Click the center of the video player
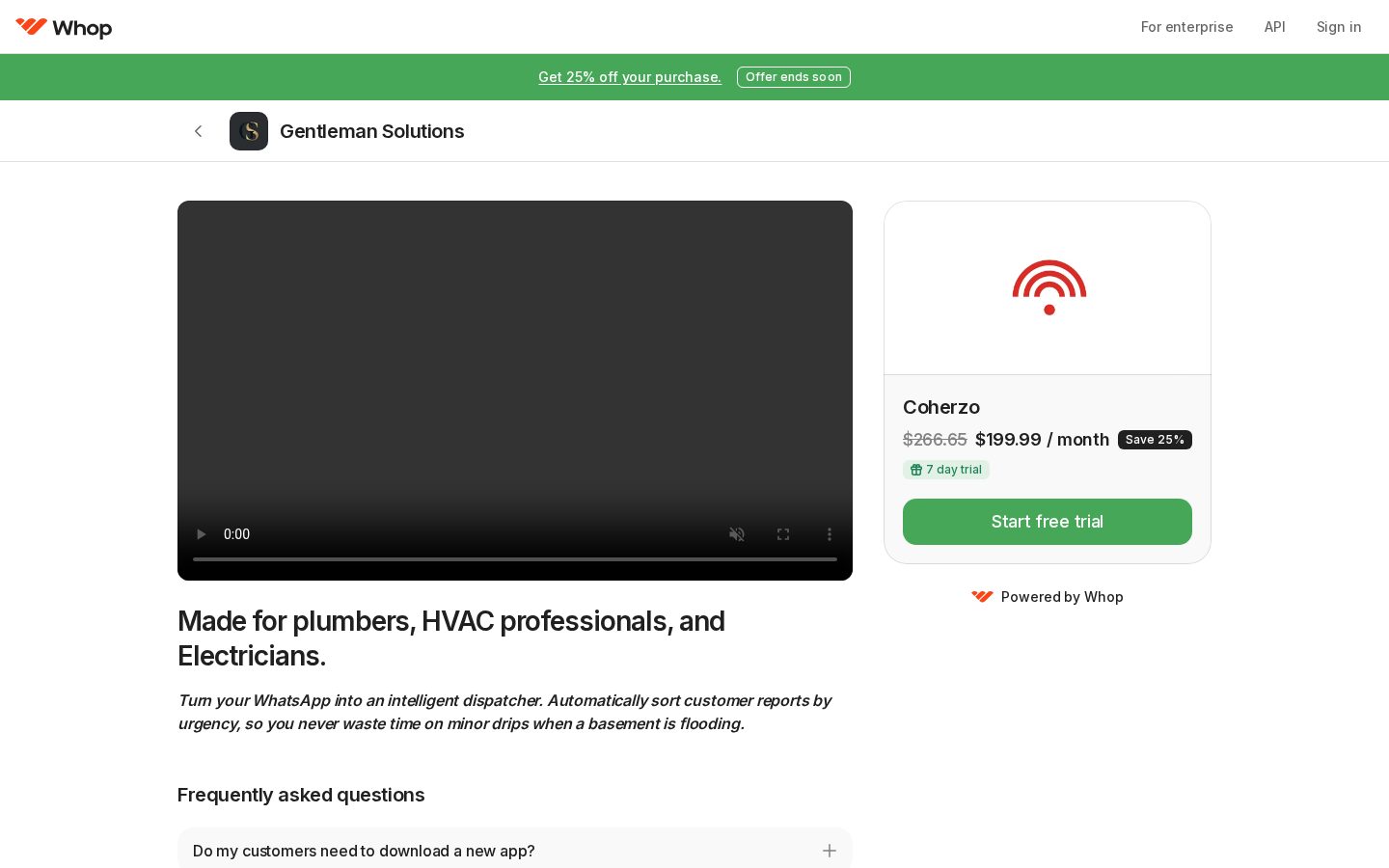The height and width of the screenshot is (868, 1389). [x=515, y=391]
